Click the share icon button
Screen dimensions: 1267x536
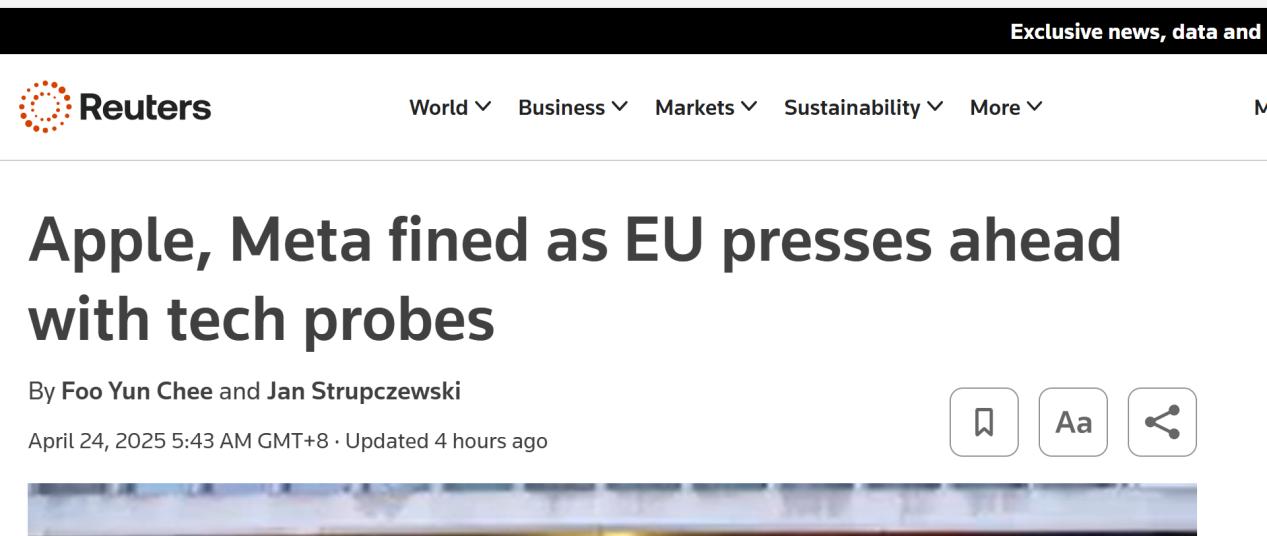[x=1162, y=422]
